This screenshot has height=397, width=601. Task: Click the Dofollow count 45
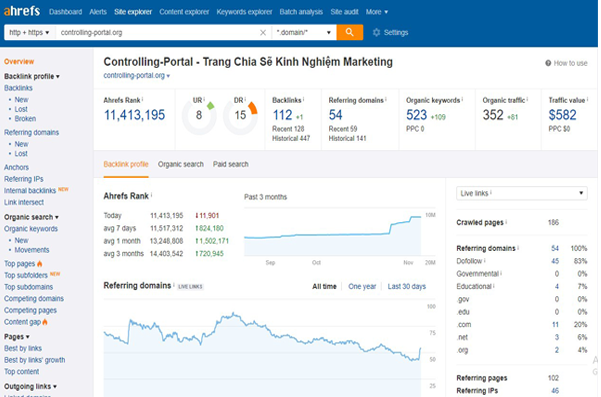pyautogui.click(x=555, y=261)
